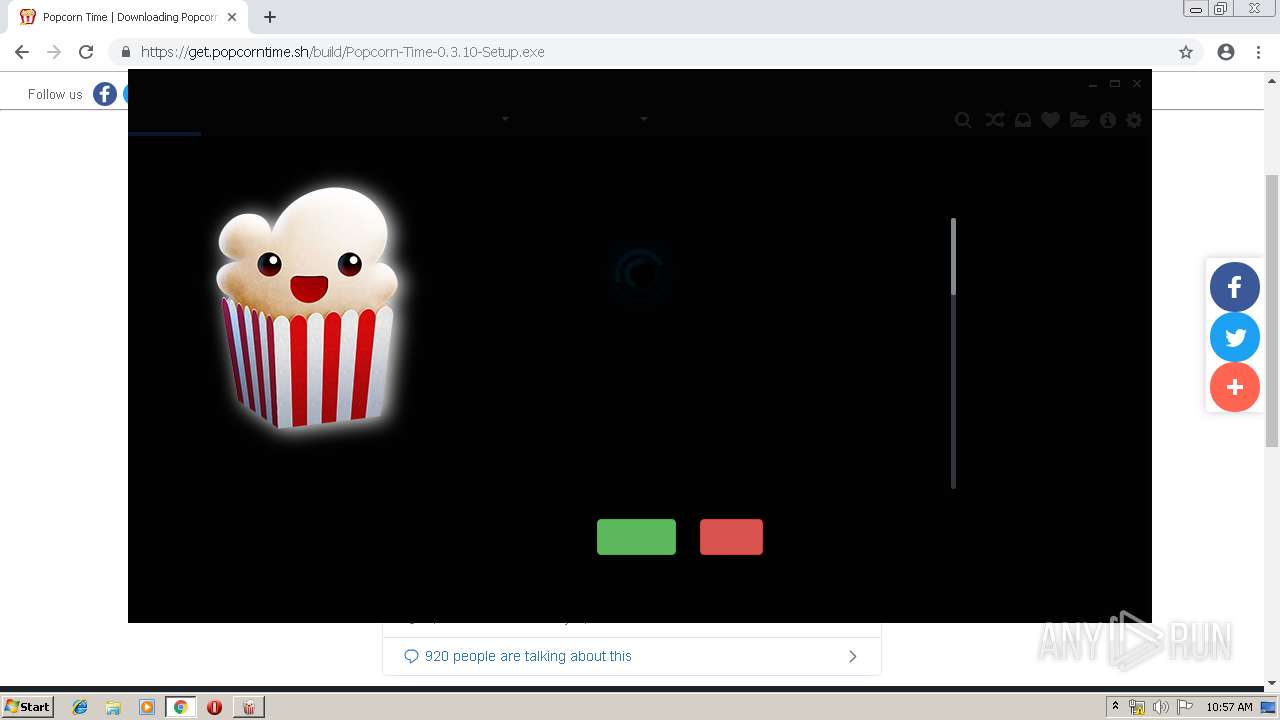
Task: Click the shuffle random movie icon
Action: [x=994, y=120]
